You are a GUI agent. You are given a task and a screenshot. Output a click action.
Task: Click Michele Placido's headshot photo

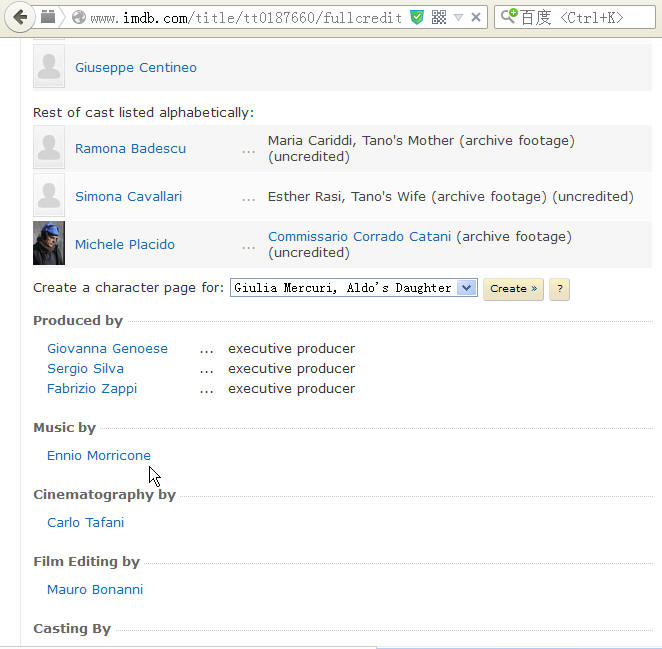pyautogui.click(x=49, y=243)
